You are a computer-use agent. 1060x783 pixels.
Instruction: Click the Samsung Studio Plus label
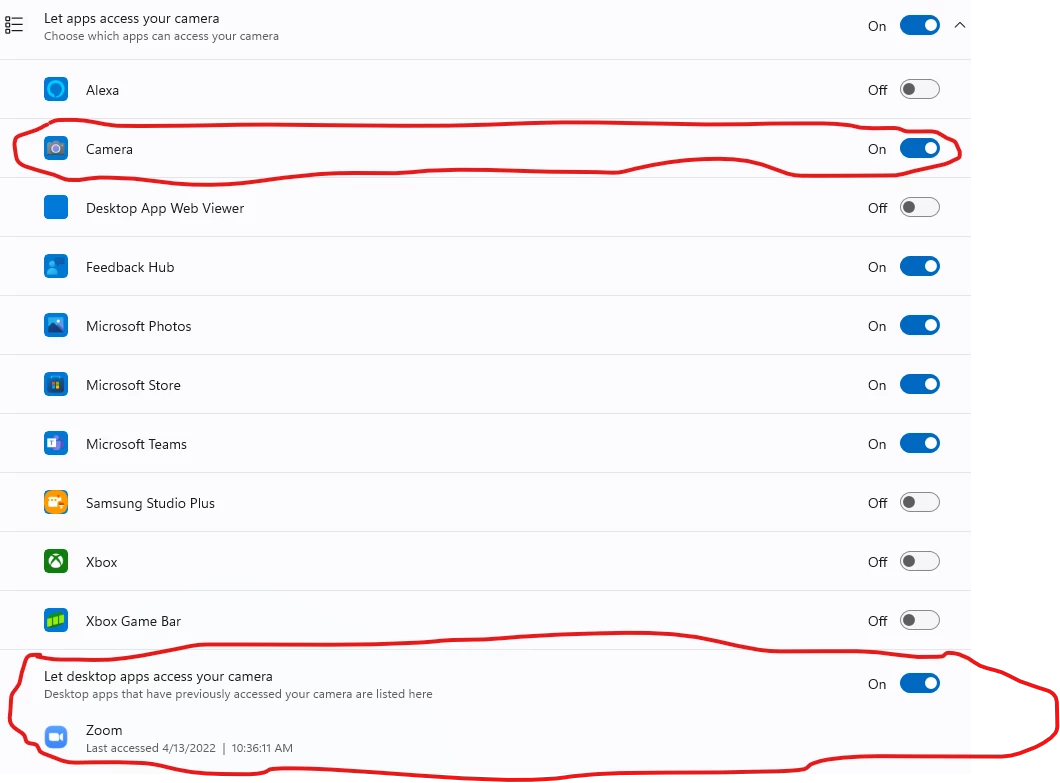(150, 503)
